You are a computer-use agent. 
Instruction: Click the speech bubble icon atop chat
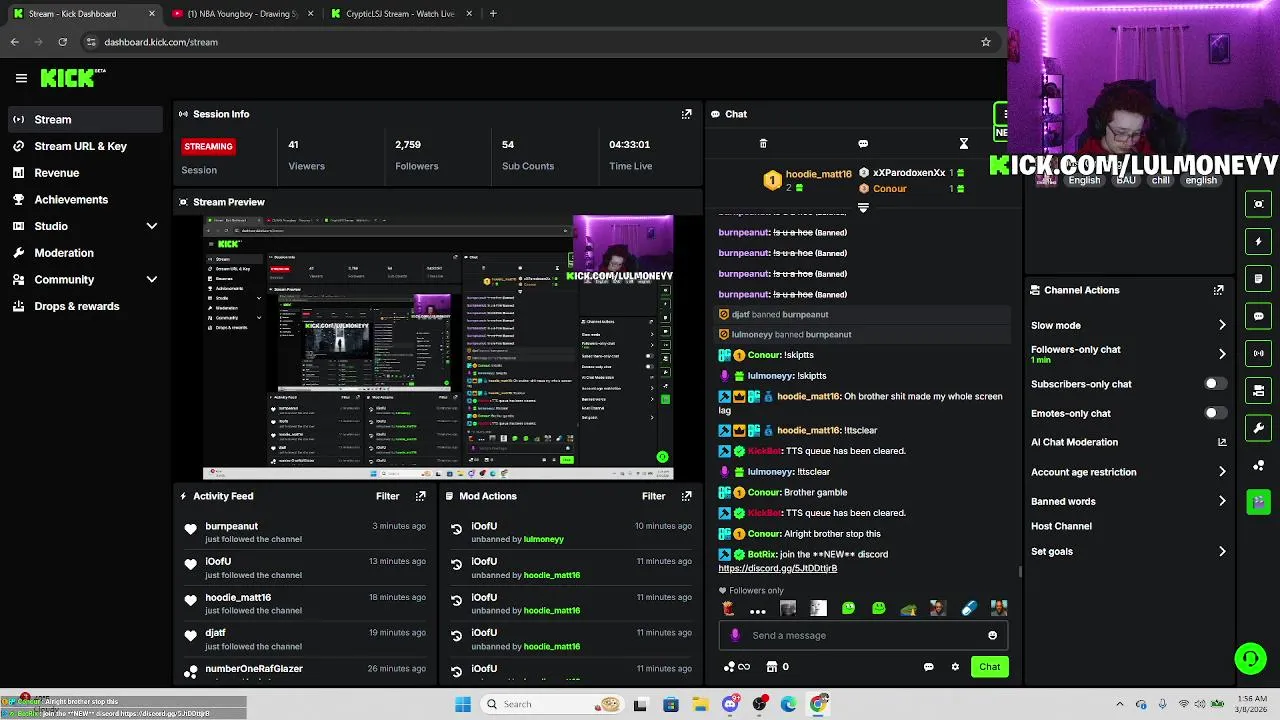(863, 144)
